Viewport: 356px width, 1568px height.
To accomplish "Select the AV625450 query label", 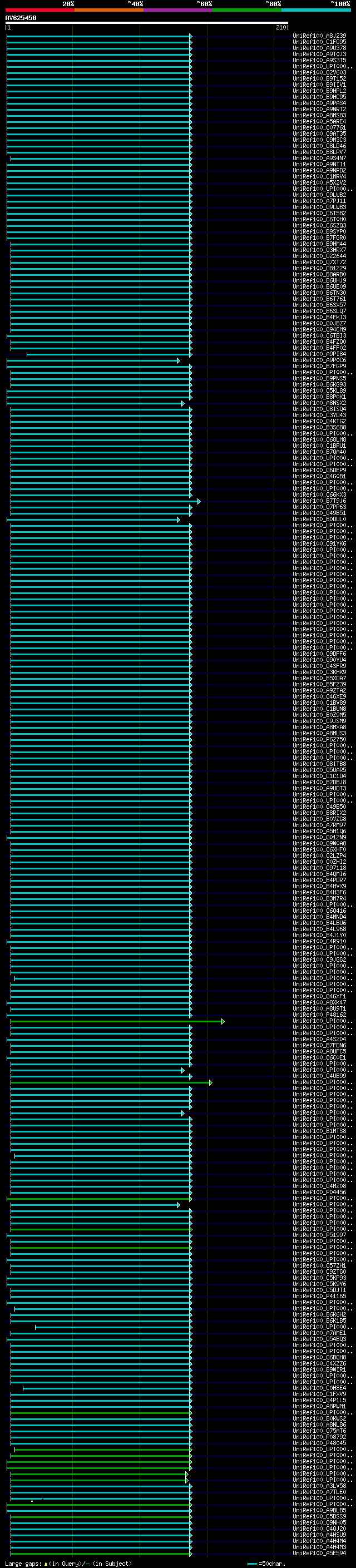I will tap(21, 18).
